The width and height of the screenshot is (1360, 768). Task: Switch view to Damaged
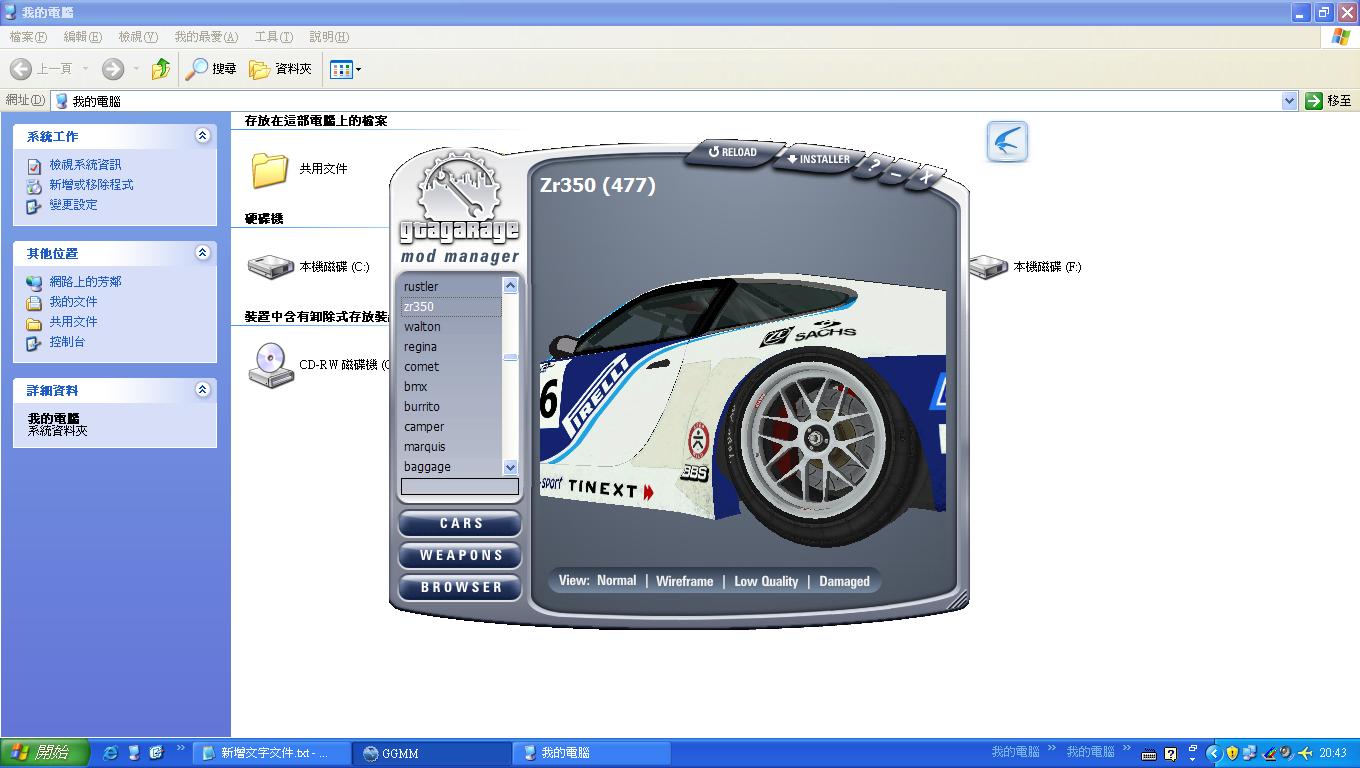click(x=844, y=581)
